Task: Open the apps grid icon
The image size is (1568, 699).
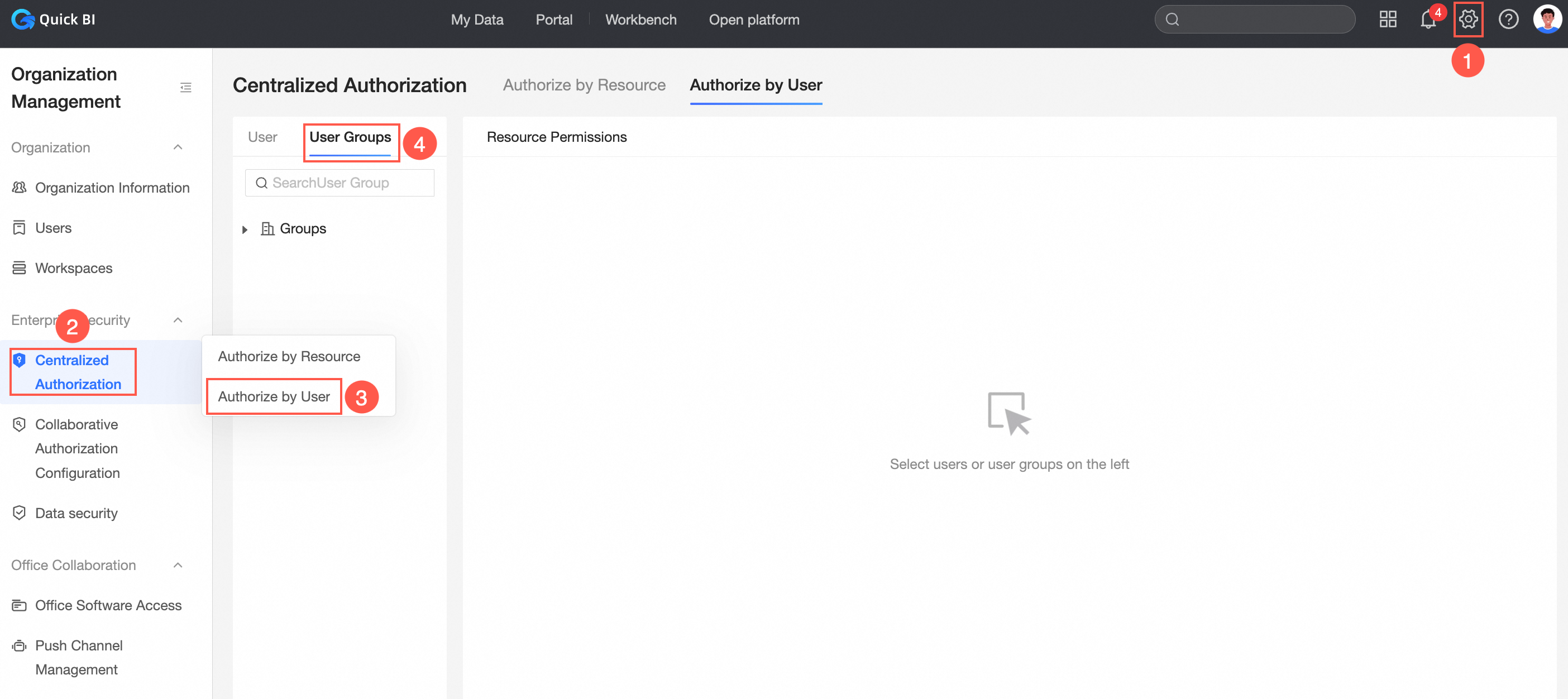Action: [1387, 20]
